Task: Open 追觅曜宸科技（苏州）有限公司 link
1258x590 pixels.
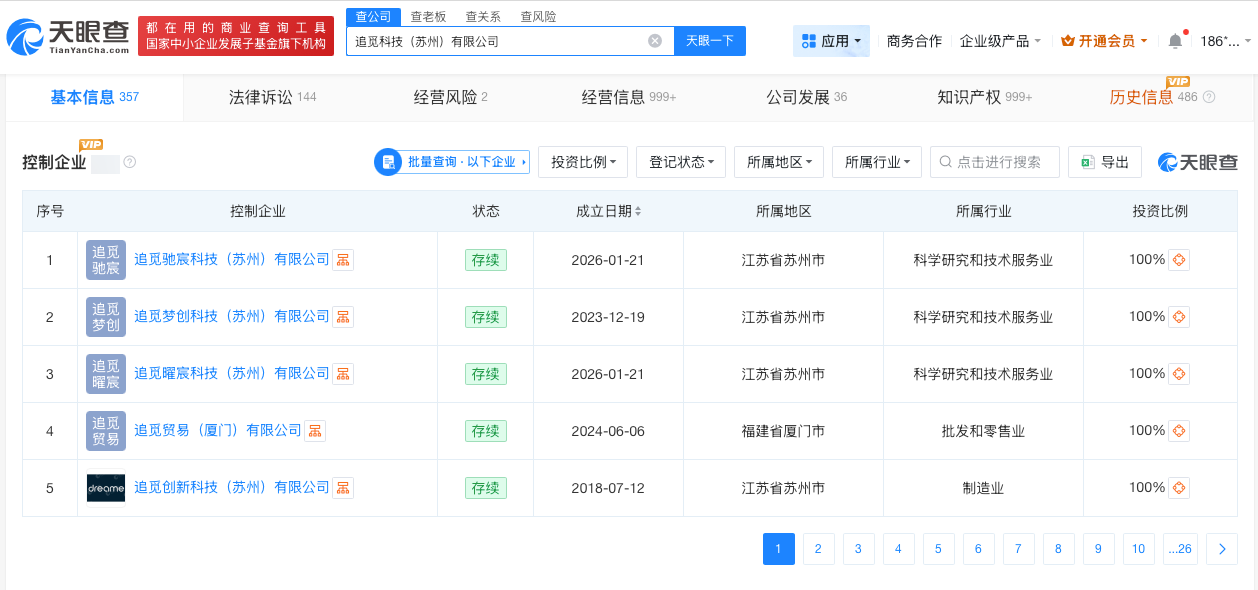Action: click(232, 374)
